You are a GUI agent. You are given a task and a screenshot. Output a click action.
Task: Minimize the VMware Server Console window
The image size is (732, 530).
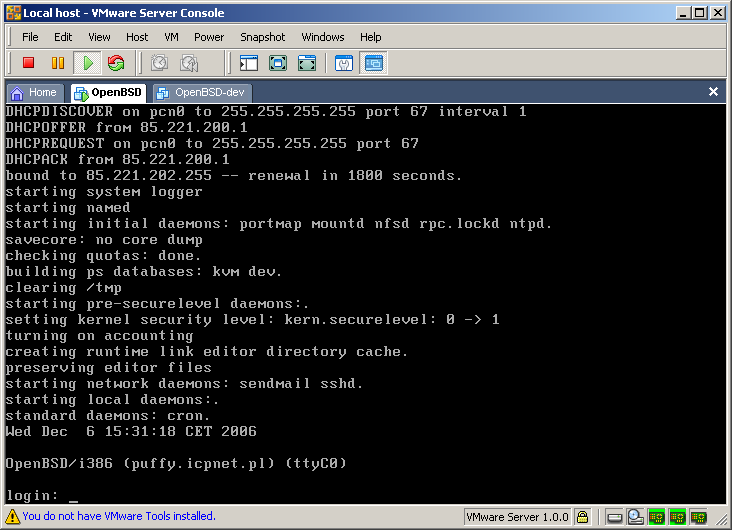683,13
